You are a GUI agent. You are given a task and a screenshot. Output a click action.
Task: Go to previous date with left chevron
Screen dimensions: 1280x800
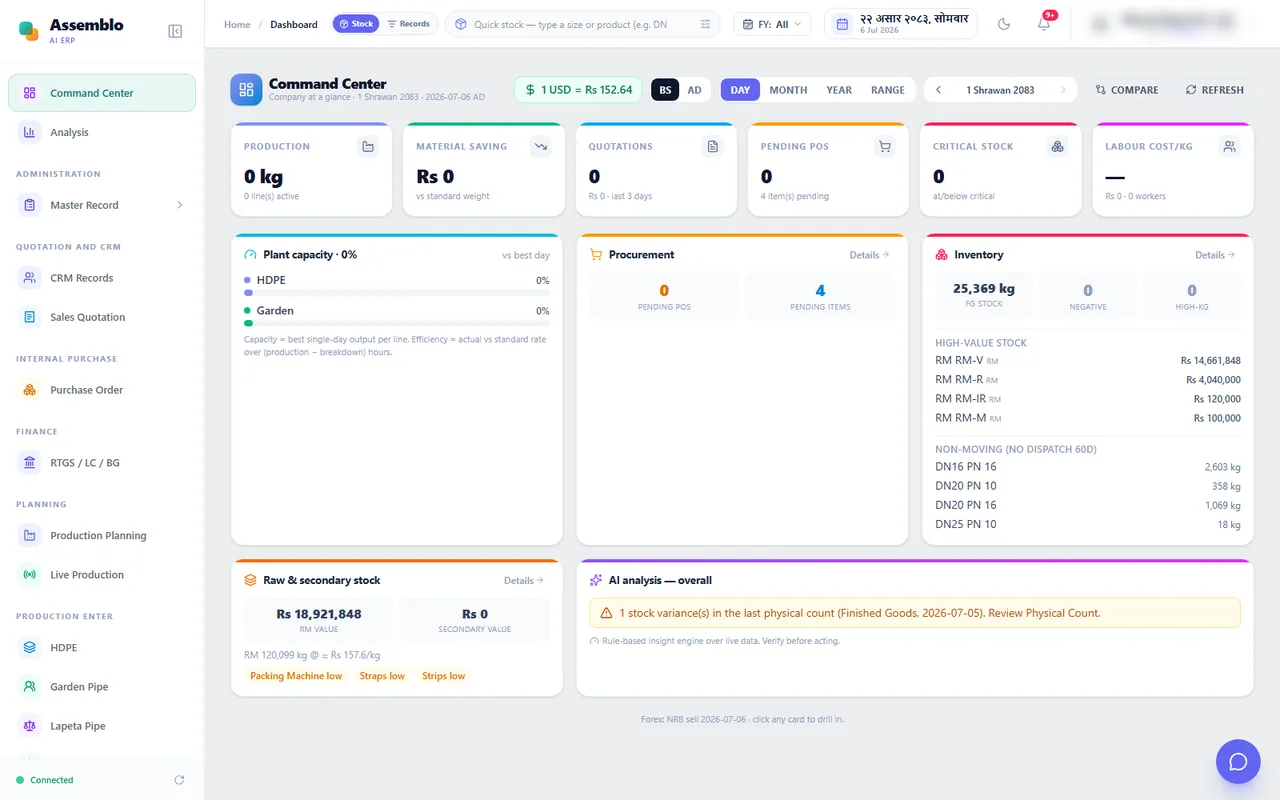coord(938,90)
